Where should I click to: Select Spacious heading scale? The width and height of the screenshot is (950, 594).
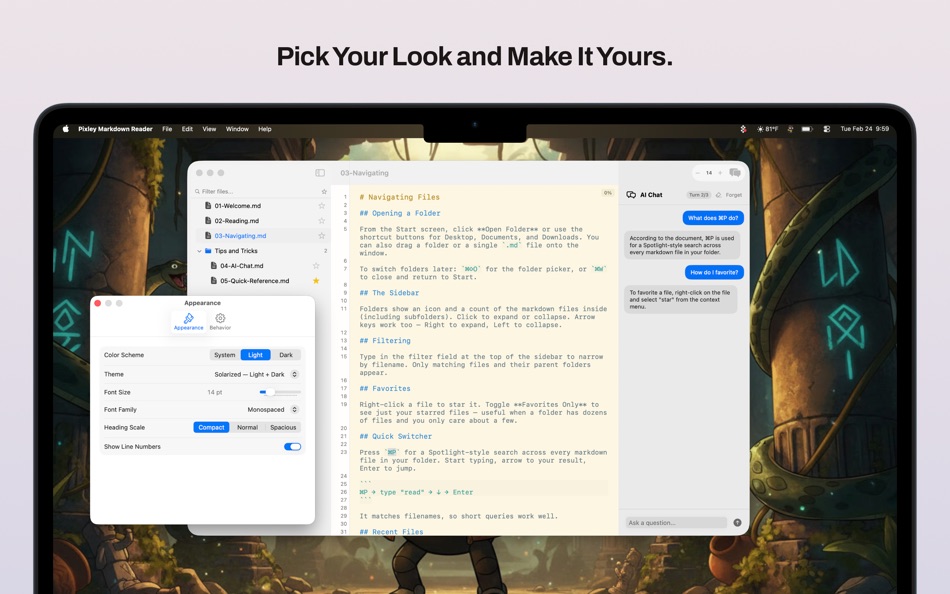click(x=284, y=427)
